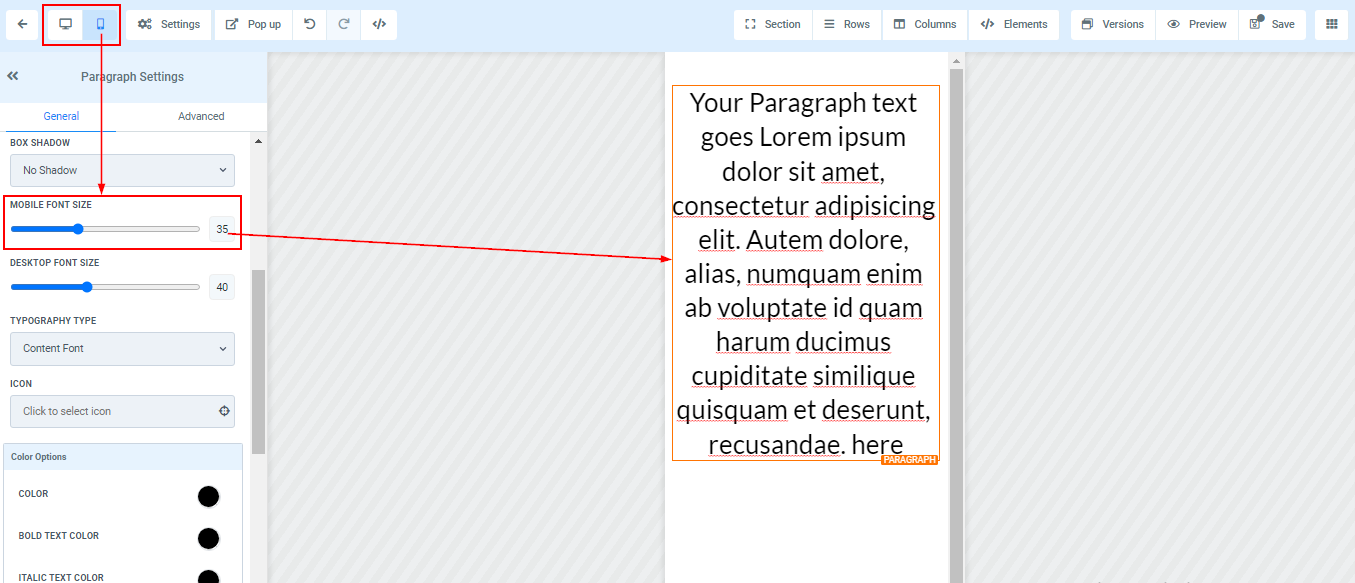
Task: Collapse the Color Options section
Action: point(122,457)
